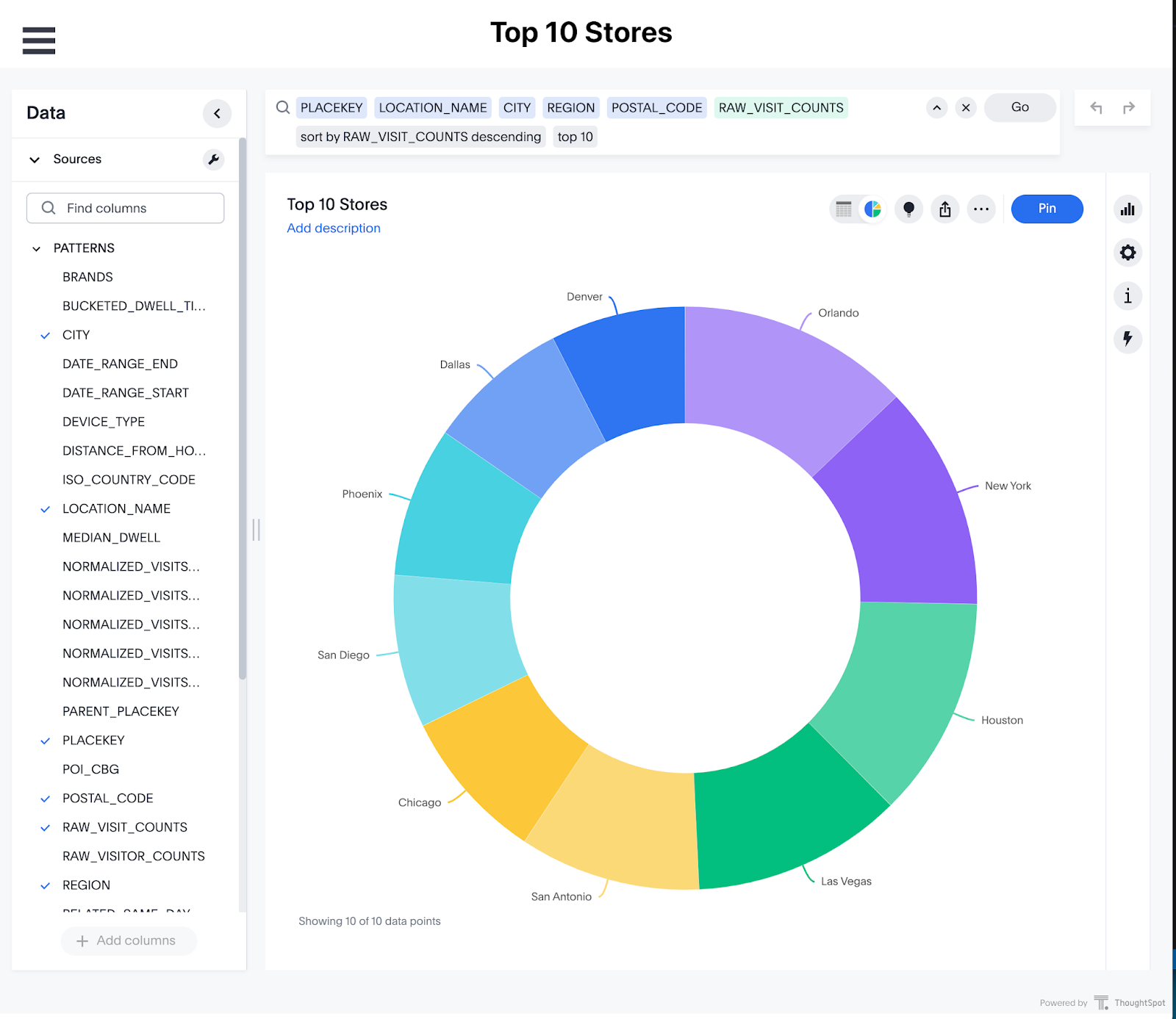Screen dimensions: 1176x1019
Task: Open chart settings gear icon
Action: coord(1127,253)
